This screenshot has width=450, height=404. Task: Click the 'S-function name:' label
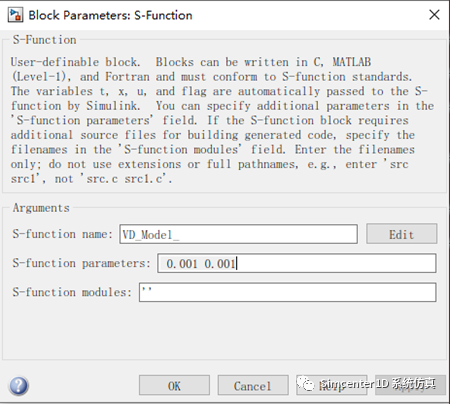click(62, 234)
